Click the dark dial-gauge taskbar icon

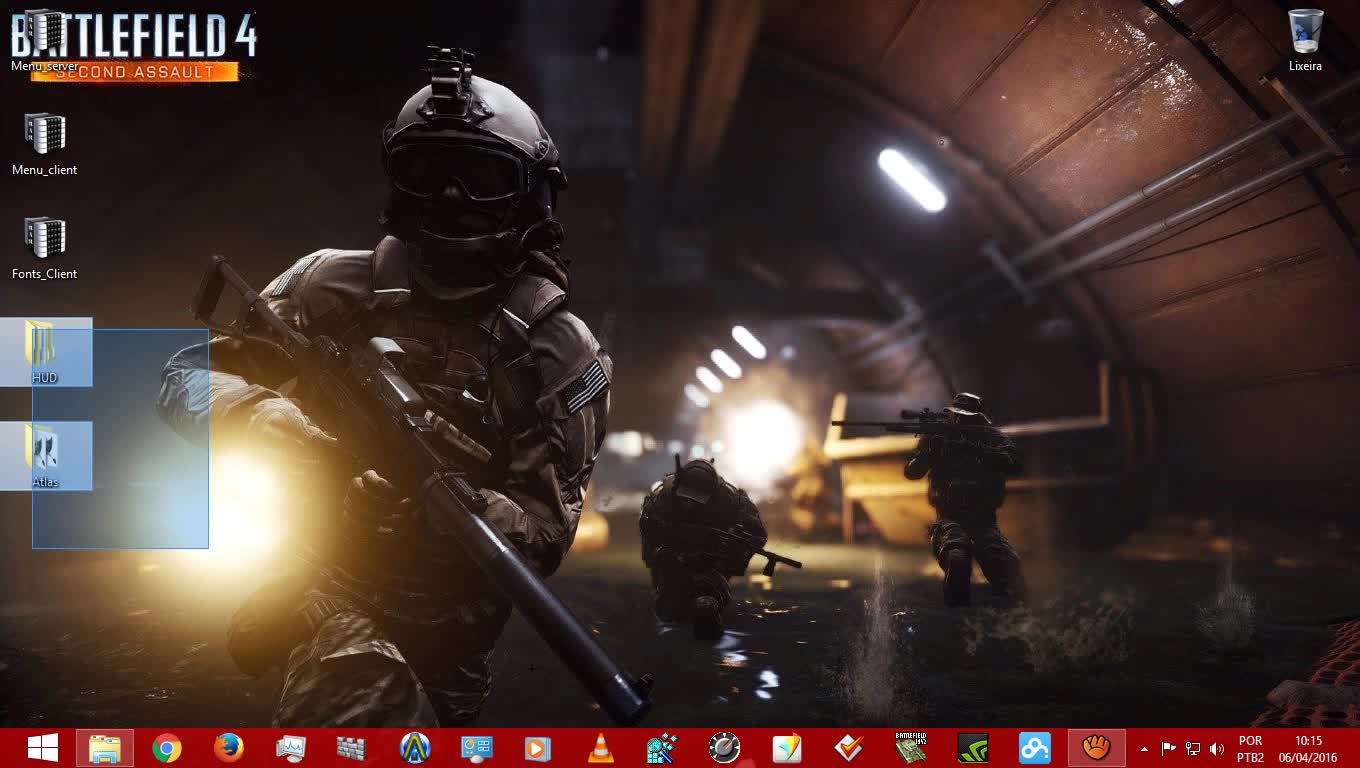pyautogui.click(x=723, y=747)
